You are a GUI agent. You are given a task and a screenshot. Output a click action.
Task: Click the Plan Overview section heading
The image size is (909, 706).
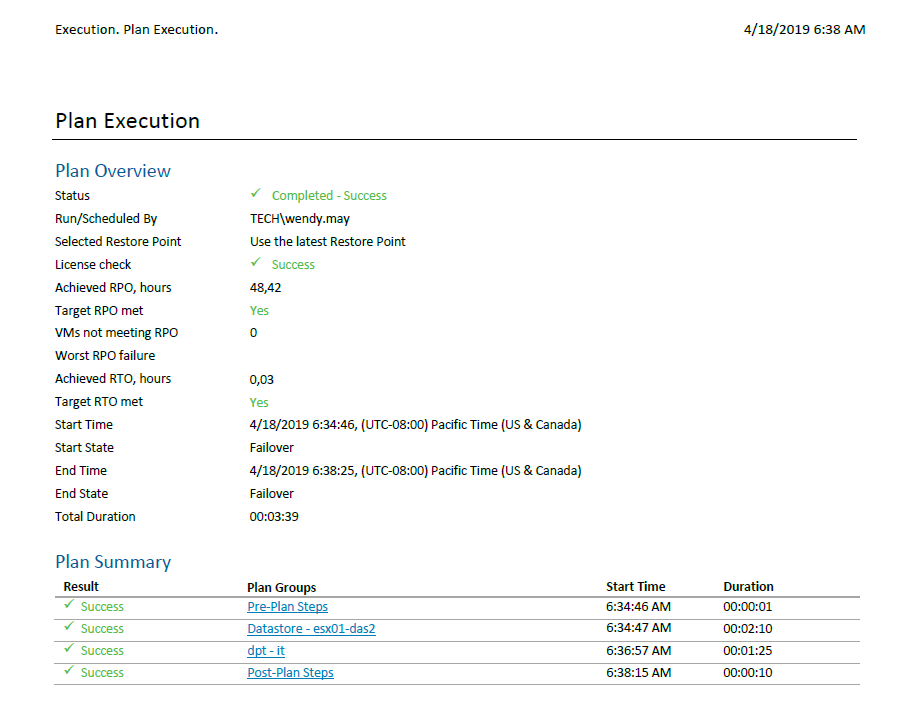(113, 171)
